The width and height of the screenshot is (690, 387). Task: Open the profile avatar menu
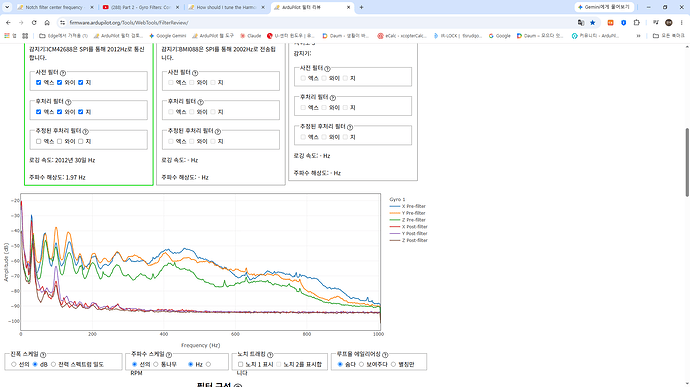coord(669,22)
